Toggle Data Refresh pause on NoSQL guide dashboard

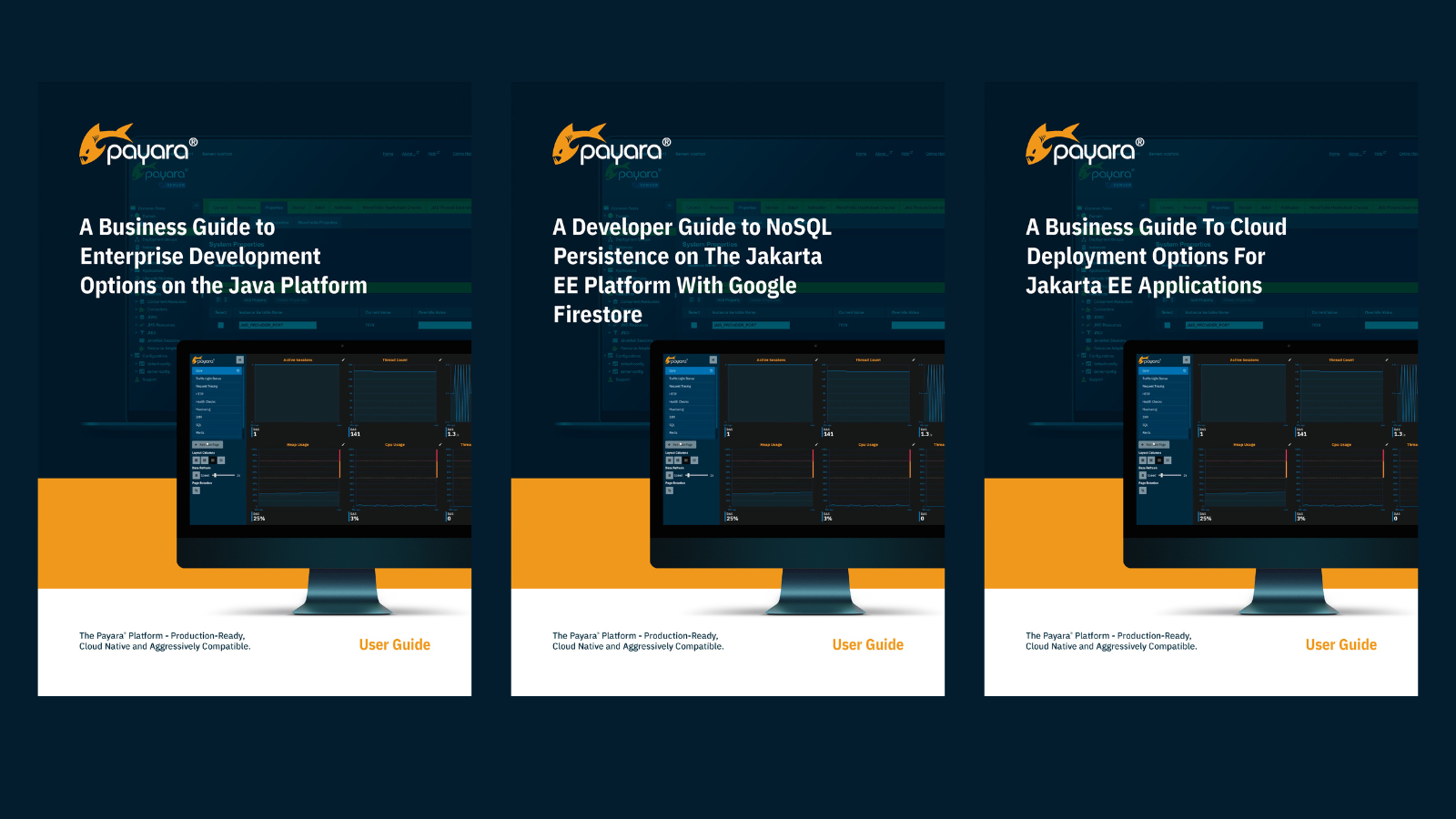pyautogui.click(x=669, y=475)
